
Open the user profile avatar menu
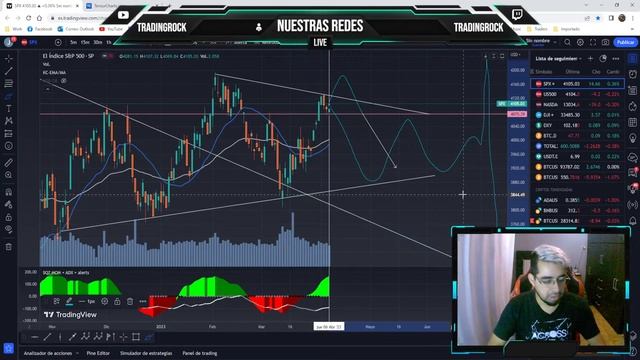[9, 42]
